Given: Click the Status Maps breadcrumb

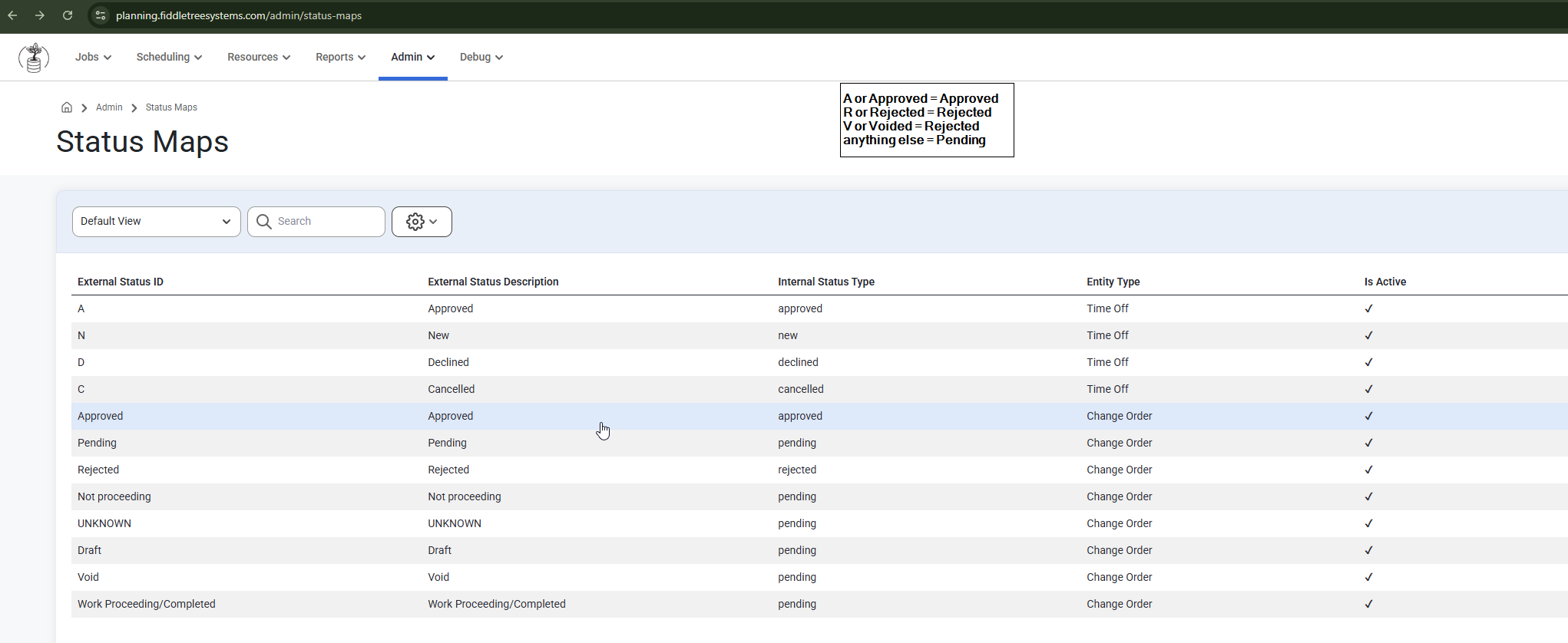Looking at the screenshot, I should coord(171,107).
